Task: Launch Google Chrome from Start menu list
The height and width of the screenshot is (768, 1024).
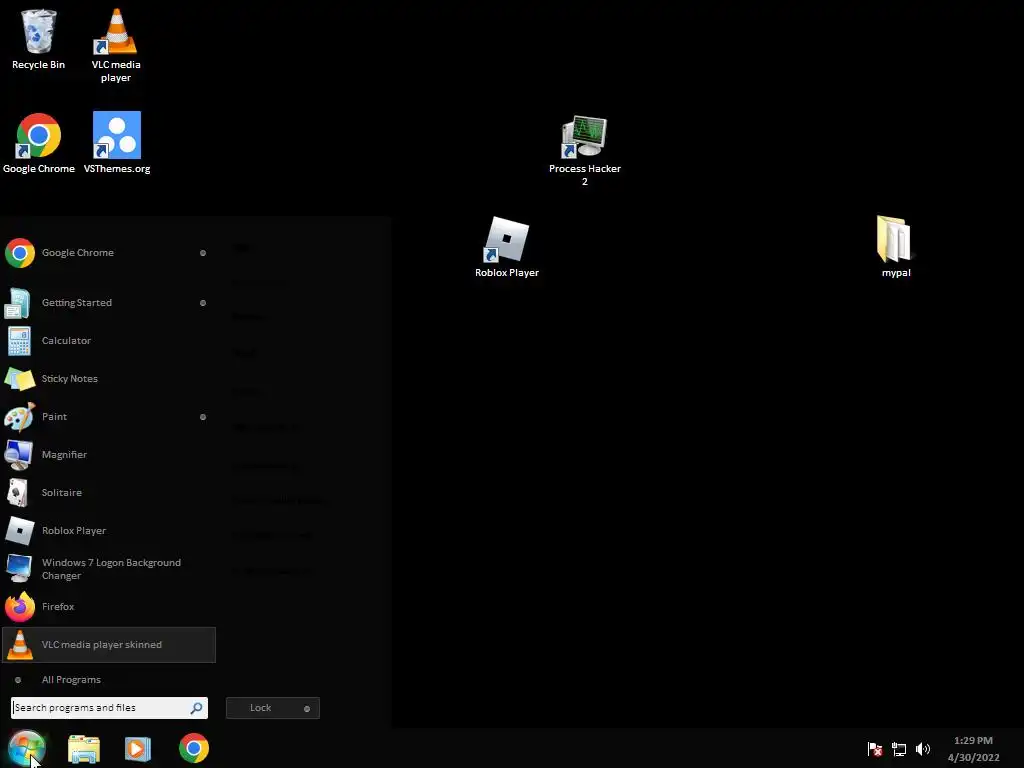Action: pos(109,253)
